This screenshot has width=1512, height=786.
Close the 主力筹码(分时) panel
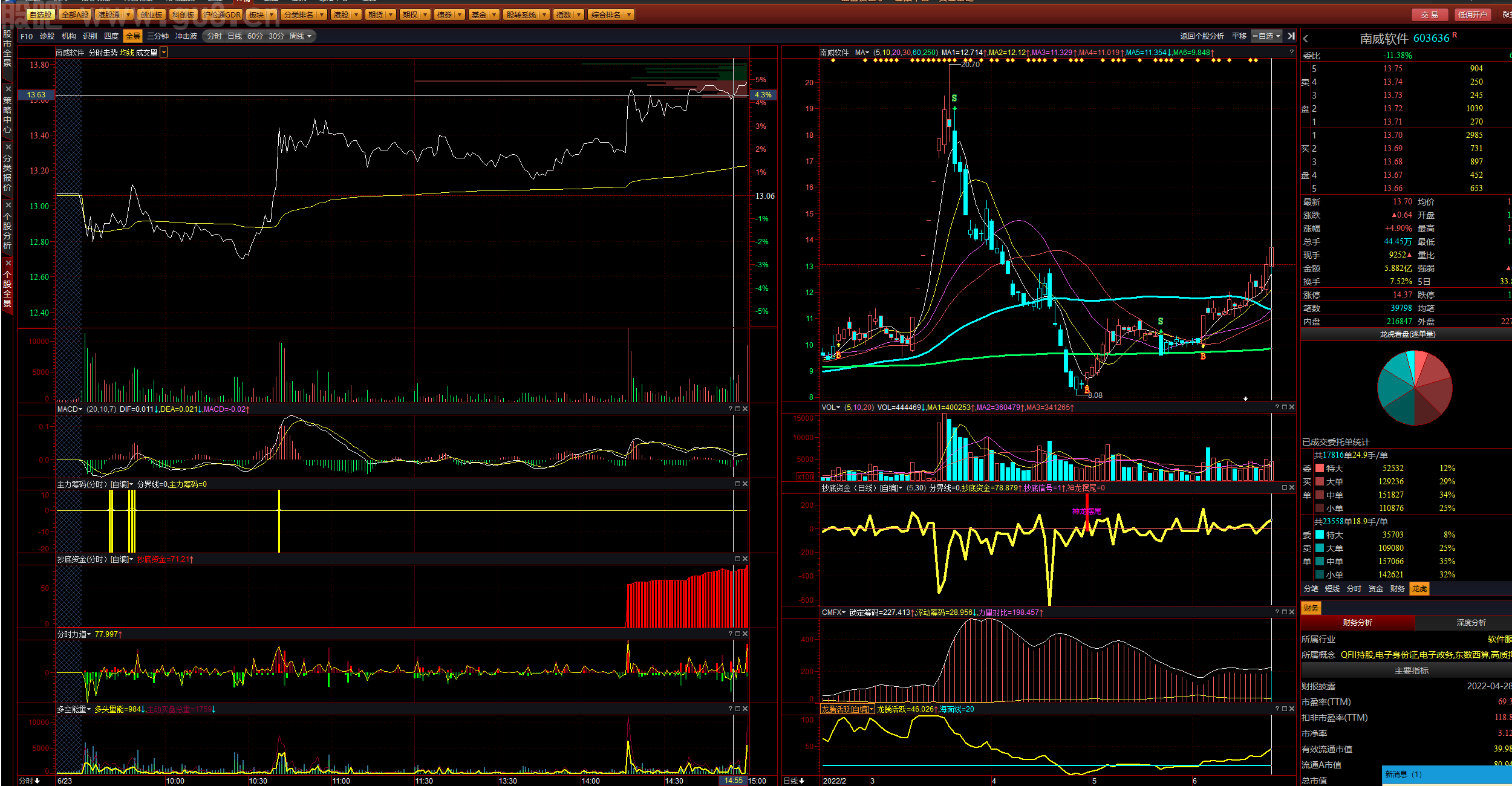pyautogui.click(x=745, y=484)
